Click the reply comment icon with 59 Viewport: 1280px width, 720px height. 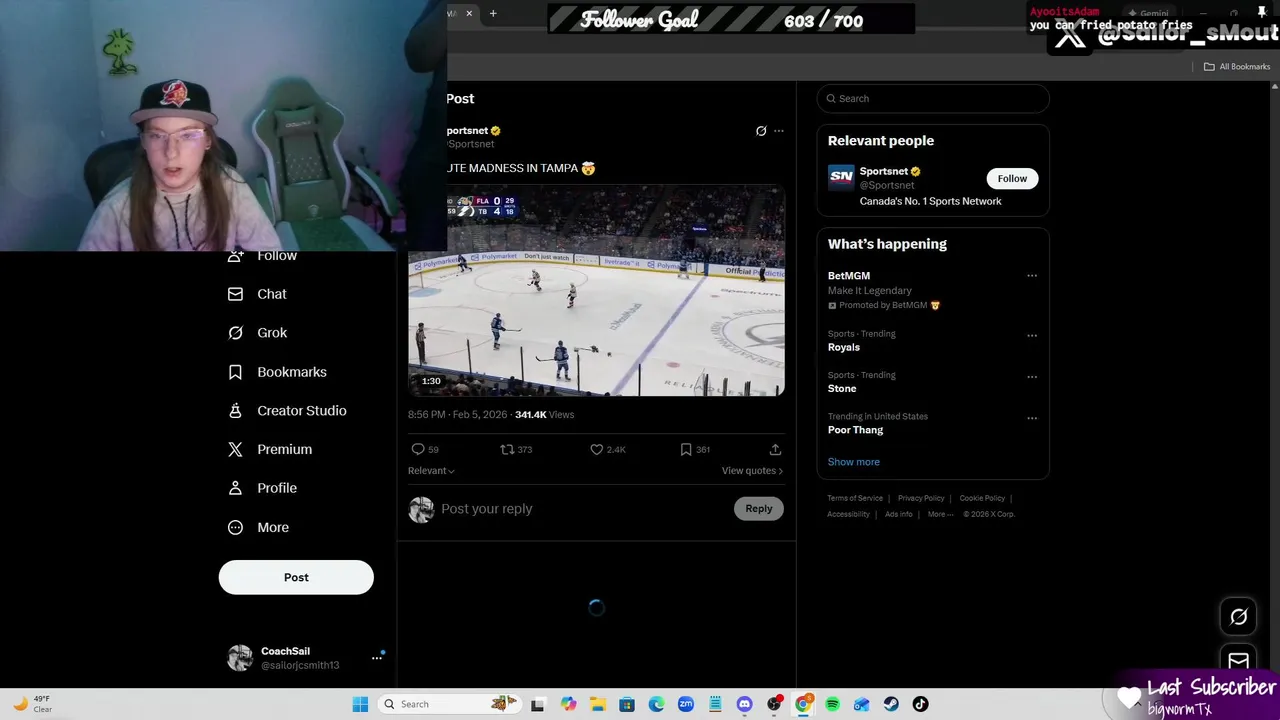tap(418, 450)
